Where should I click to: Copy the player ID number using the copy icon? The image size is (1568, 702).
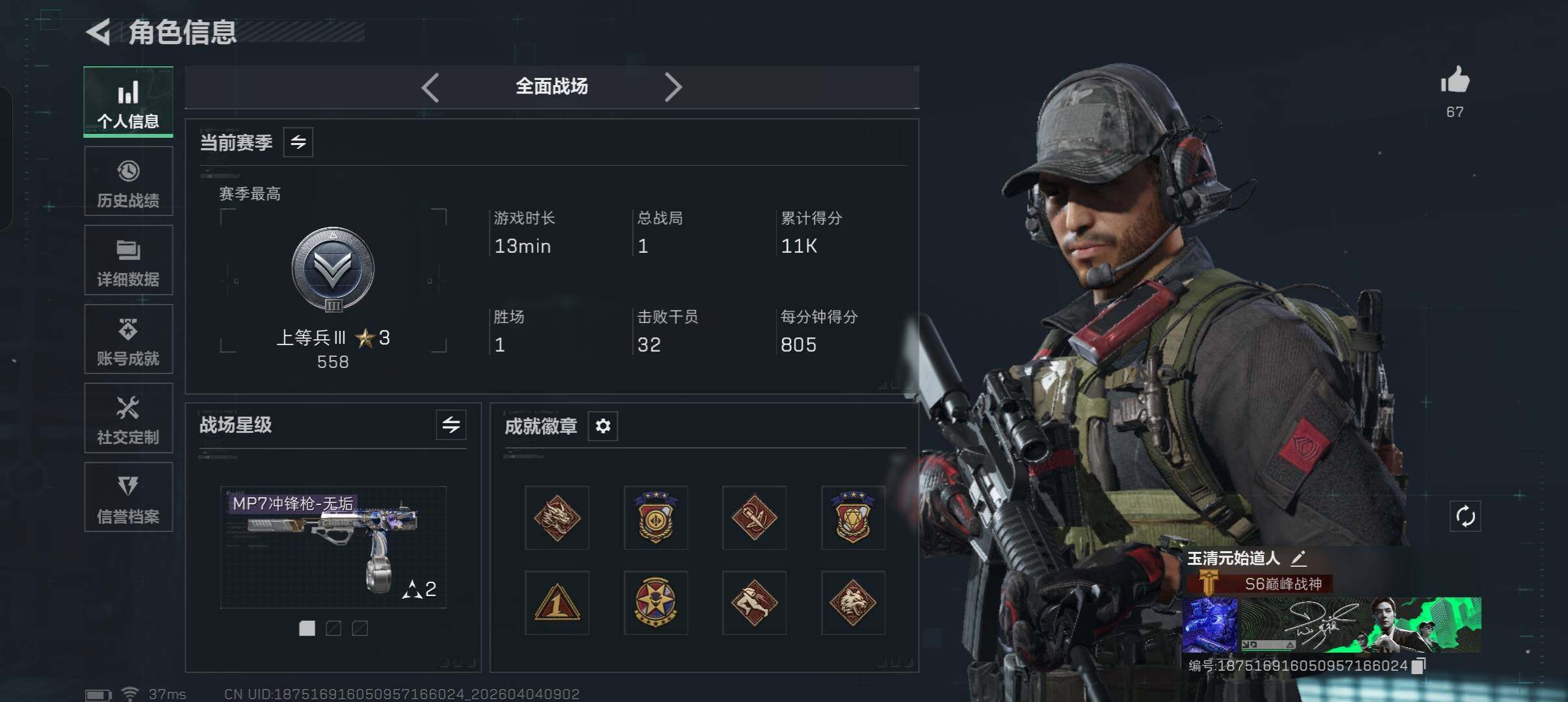click(1419, 666)
